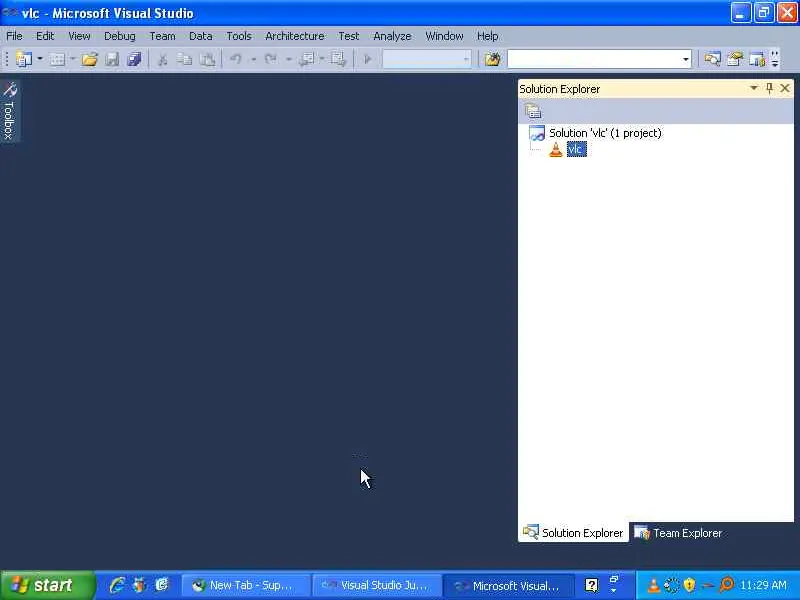The width and height of the screenshot is (800, 600).
Task: Click the Redo arrow icon
Action: point(271,59)
